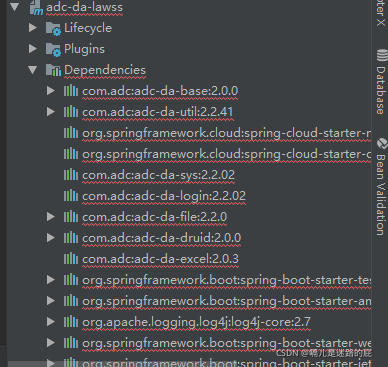Expand com.adc:adc-da-util:2.2.41 dependency
The height and width of the screenshot is (367, 388).
pos(51,112)
